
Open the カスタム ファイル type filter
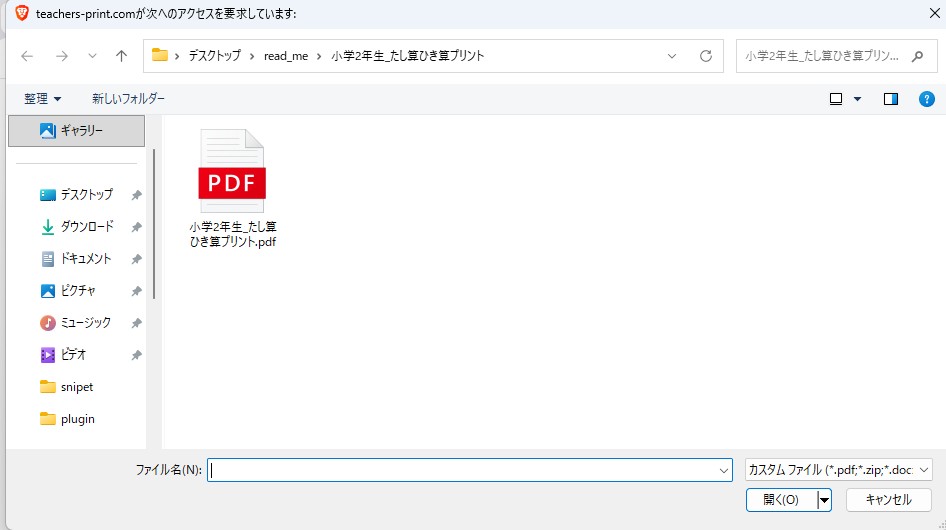pos(839,470)
